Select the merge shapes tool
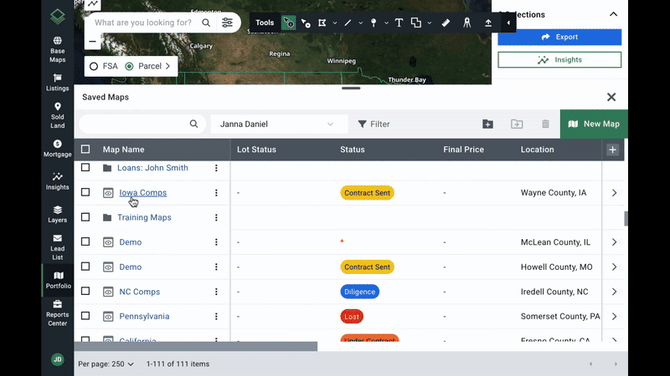Screen dimensions: 670x376 point(416,23)
